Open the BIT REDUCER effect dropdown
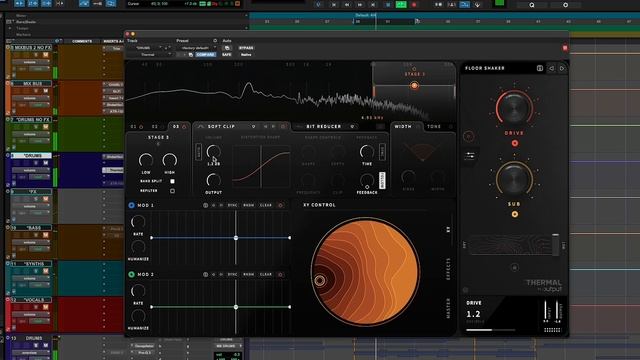The image size is (640, 360). point(352,127)
